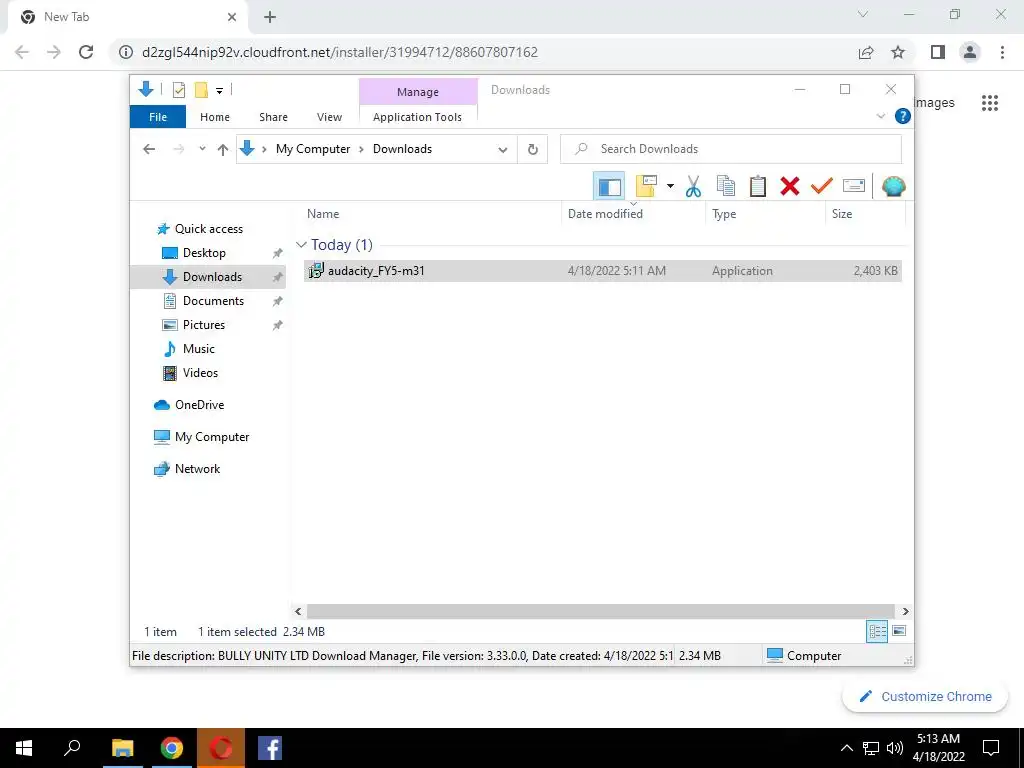Open Music in the navigation pane

pyautogui.click(x=199, y=349)
